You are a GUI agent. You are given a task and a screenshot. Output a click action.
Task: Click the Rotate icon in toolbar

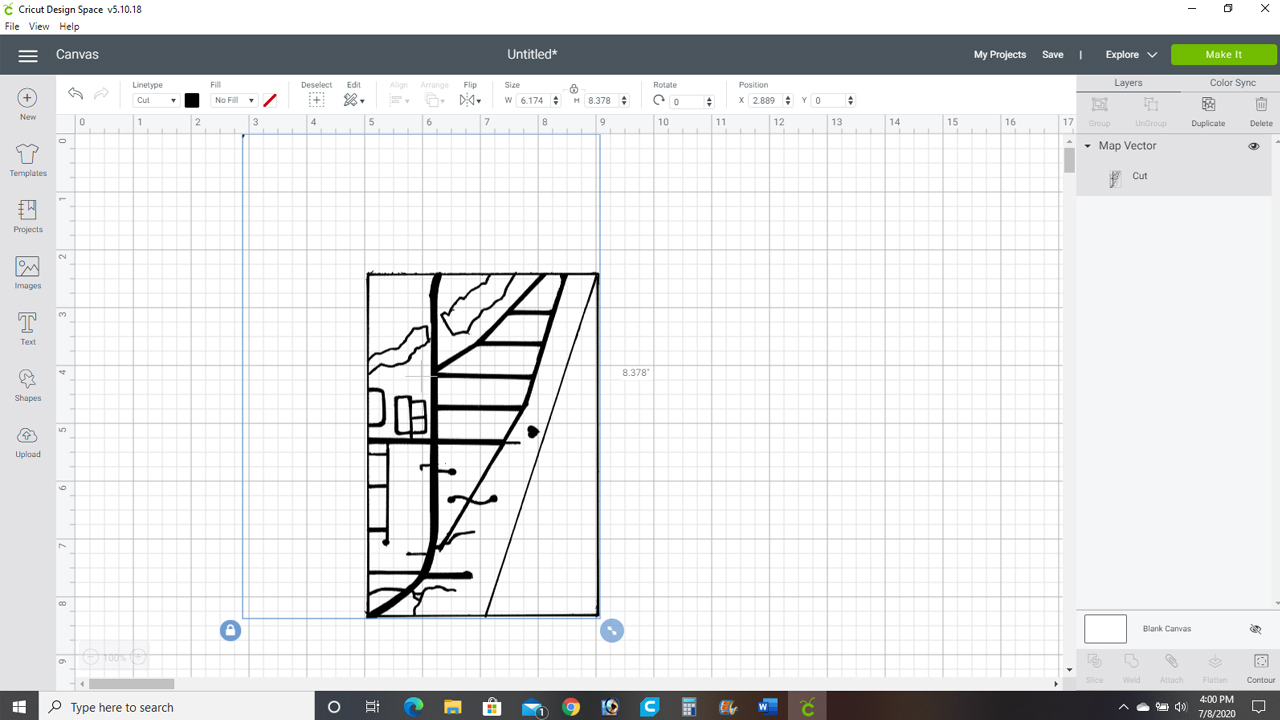click(x=659, y=100)
